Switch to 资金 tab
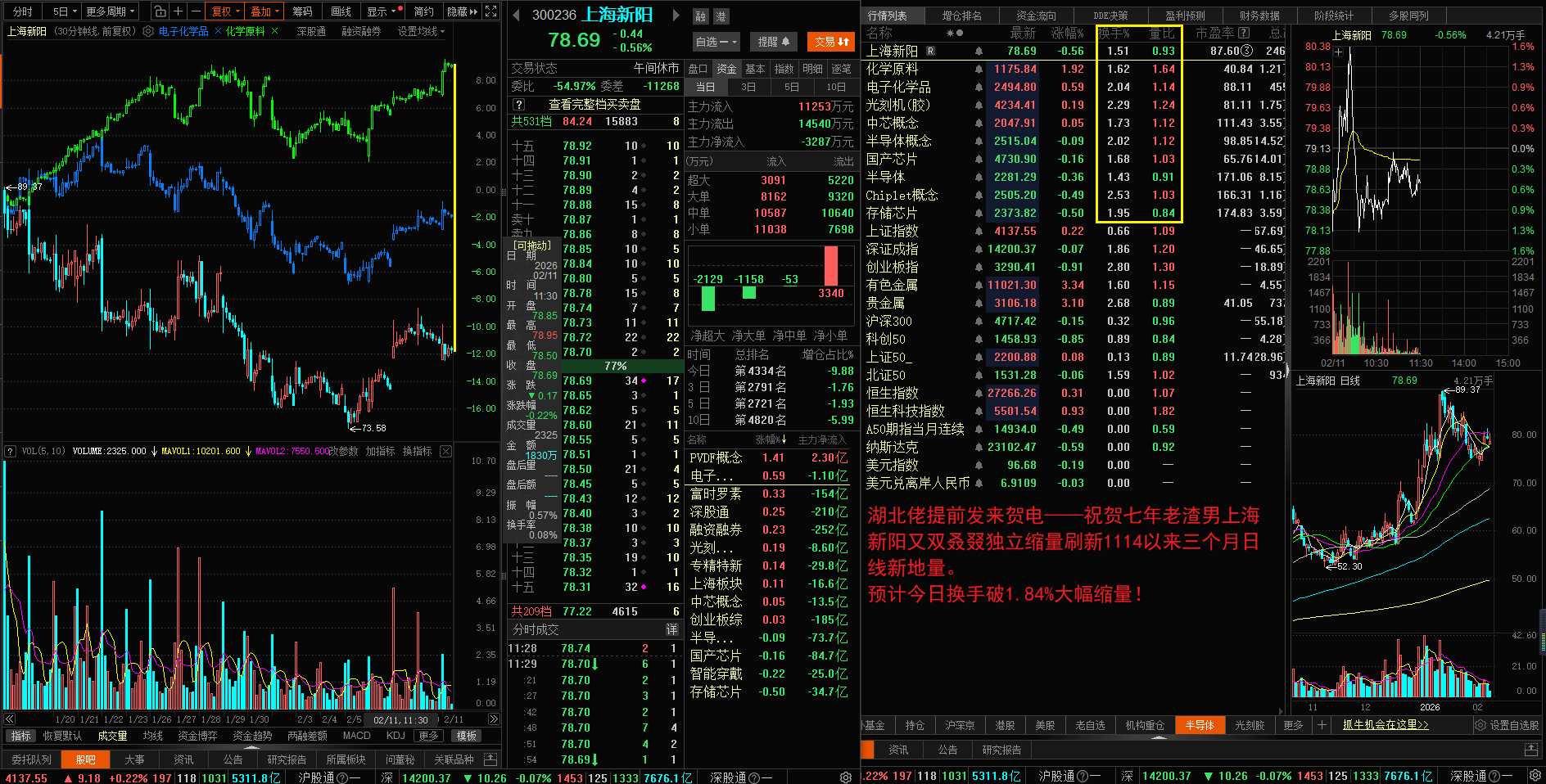Image resolution: width=1546 pixels, height=784 pixels. pos(726,69)
